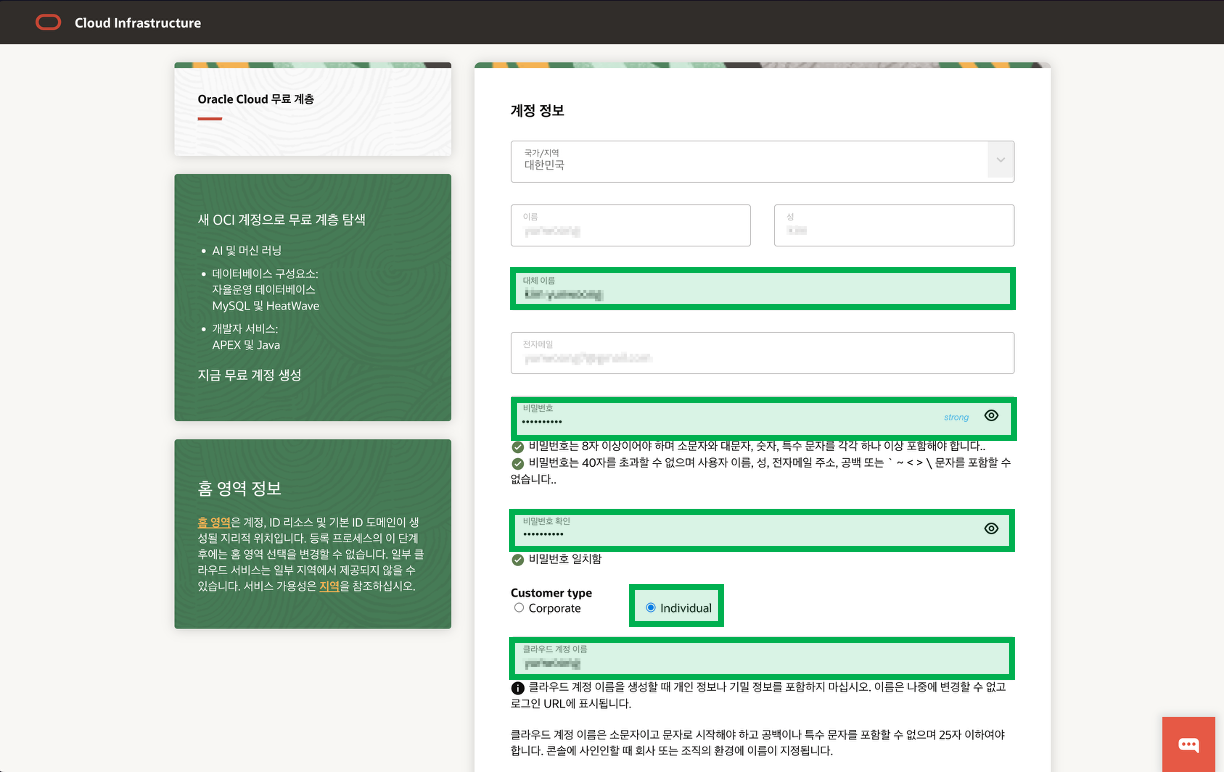Click the 클라우드 계정 이름 field

(x=762, y=657)
